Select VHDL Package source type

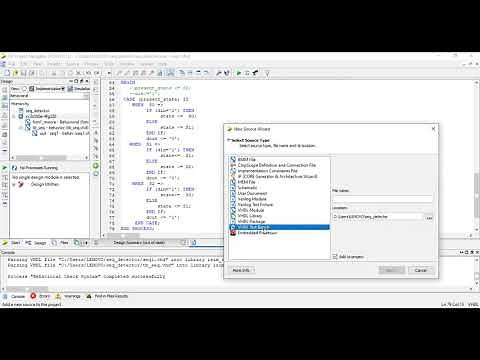point(251,222)
